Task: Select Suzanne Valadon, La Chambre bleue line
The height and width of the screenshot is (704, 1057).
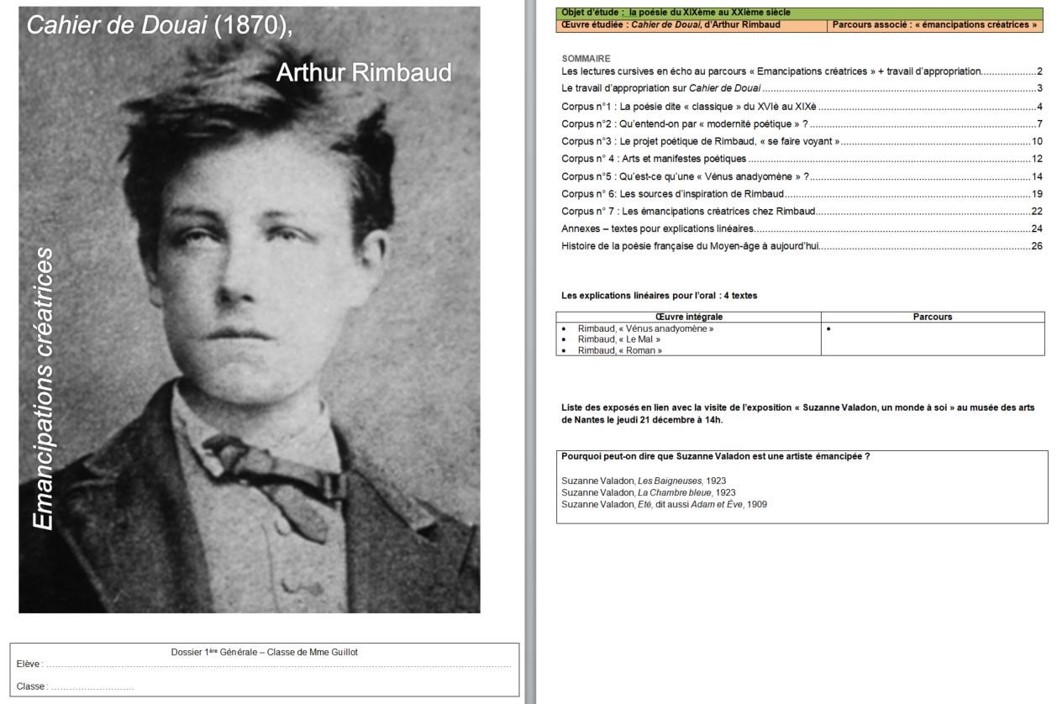Action: click(x=648, y=493)
